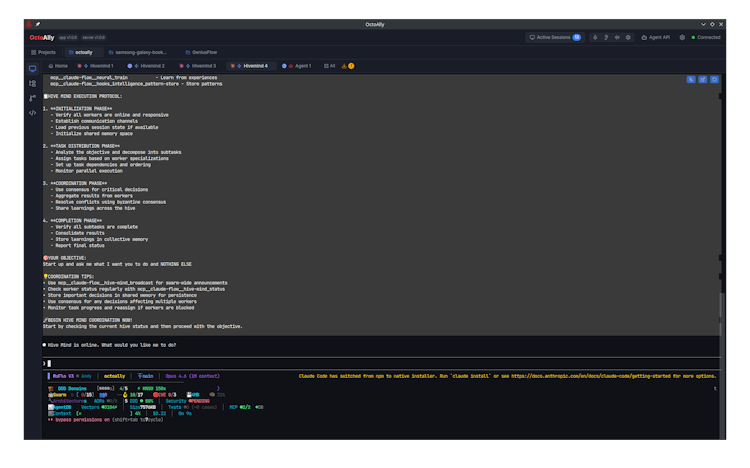750x468 pixels.
Task: Click the microphone icon in header
Action: [x=595, y=37]
